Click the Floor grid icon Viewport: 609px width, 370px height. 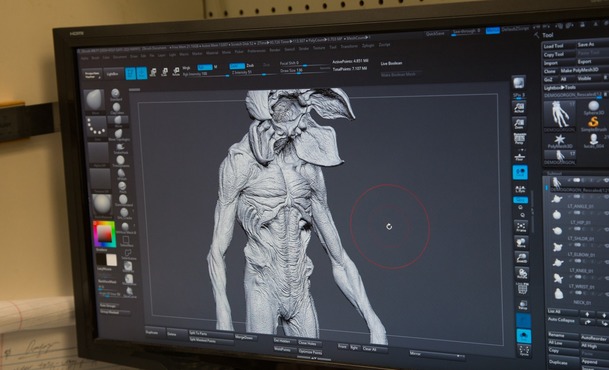pos(520,156)
